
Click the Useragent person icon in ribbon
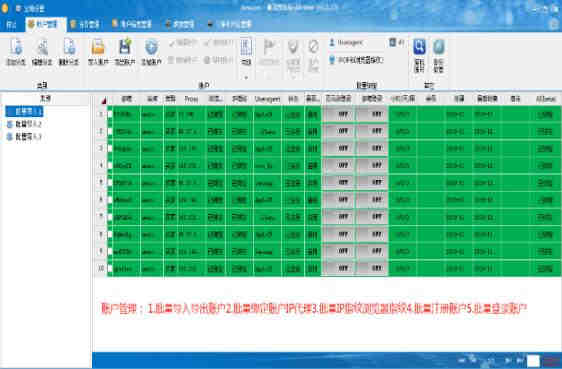click(332, 42)
